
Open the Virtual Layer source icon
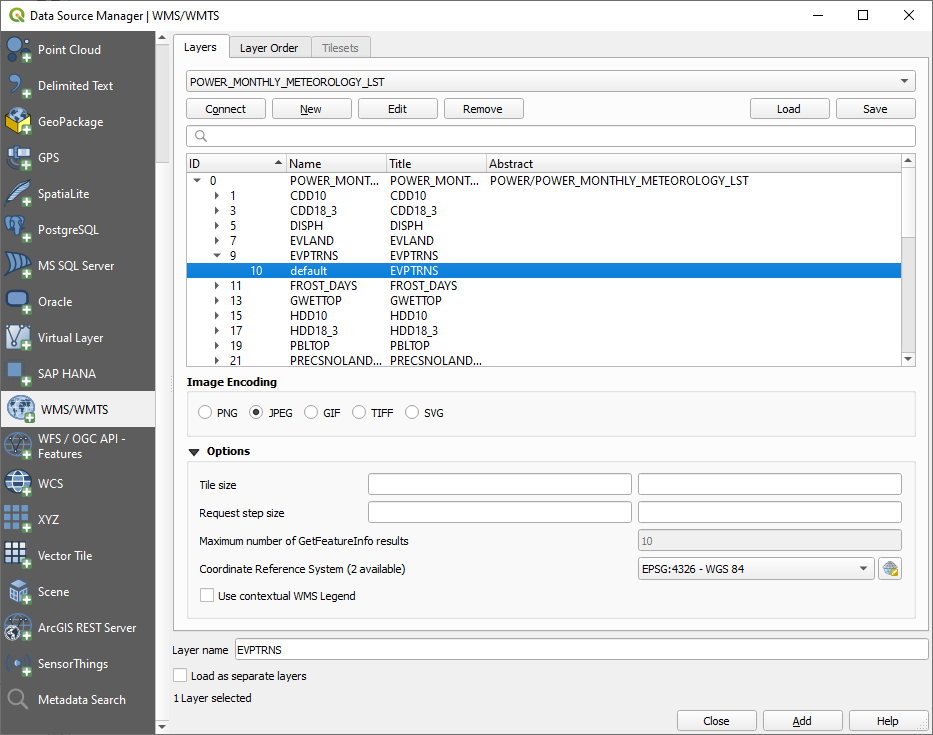point(20,338)
